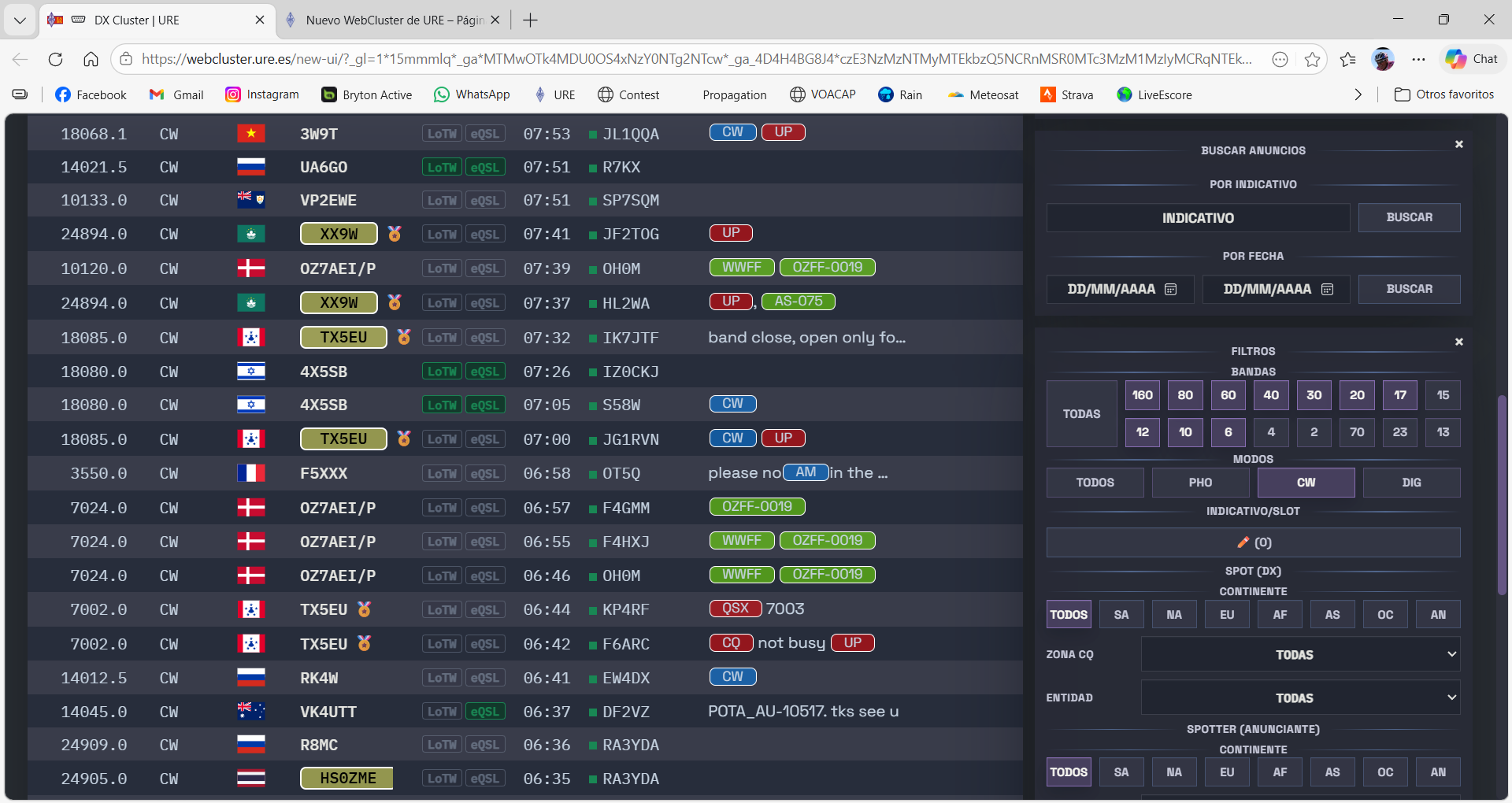Image resolution: width=1512 pixels, height=803 pixels.
Task: Toggle the 160 meter band filter
Action: click(1142, 395)
